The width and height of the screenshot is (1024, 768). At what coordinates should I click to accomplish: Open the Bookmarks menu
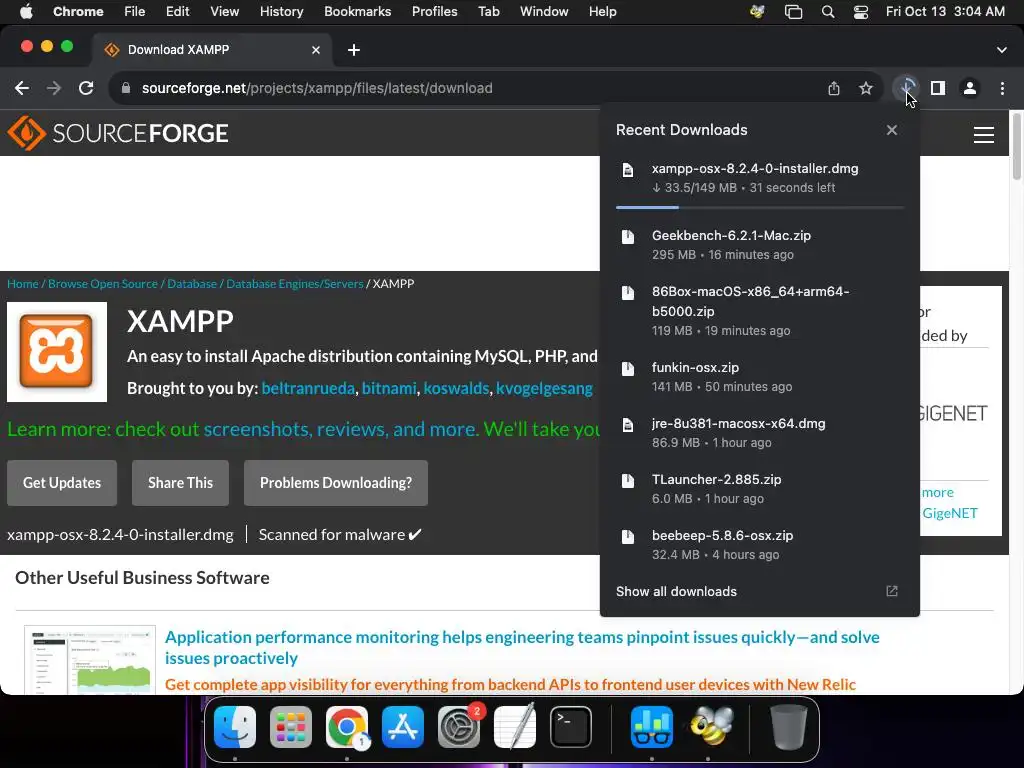pos(357,12)
